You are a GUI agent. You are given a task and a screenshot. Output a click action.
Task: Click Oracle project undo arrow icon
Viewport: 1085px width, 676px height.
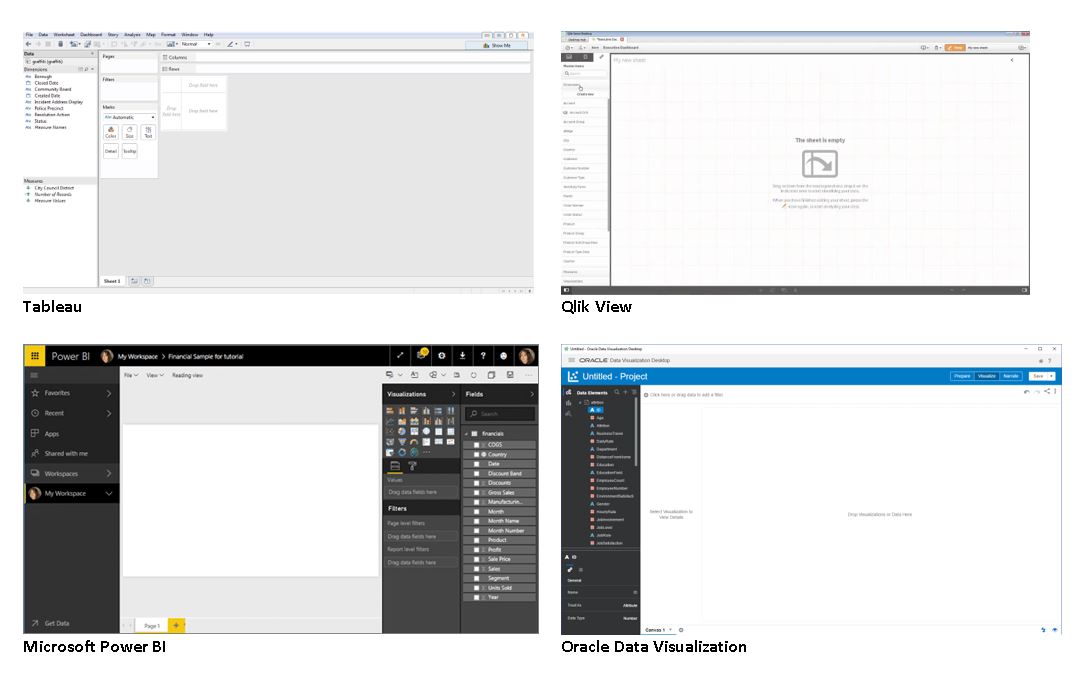tap(1026, 392)
